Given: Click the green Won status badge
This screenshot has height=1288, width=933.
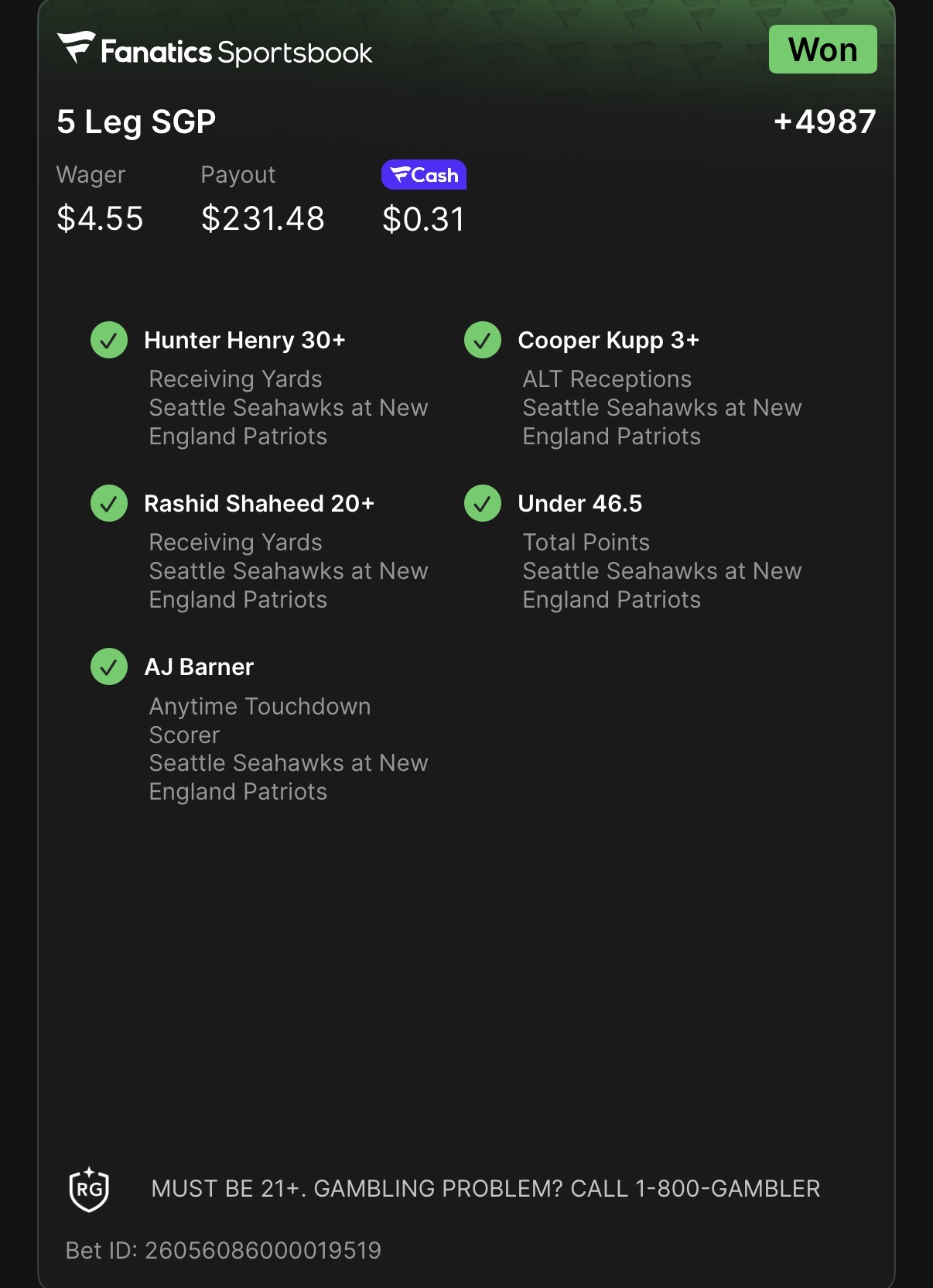Looking at the screenshot, I should coord(822,50).
